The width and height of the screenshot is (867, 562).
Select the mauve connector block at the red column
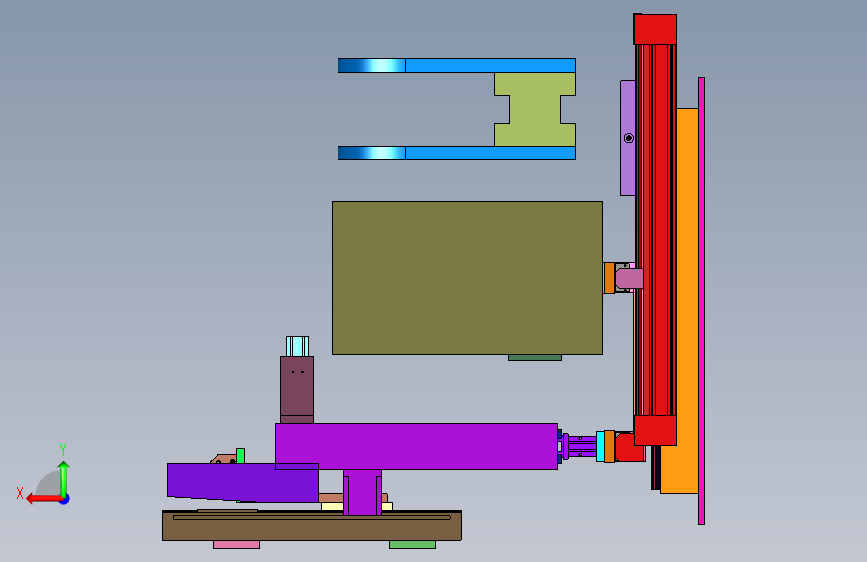click(629, 278)
